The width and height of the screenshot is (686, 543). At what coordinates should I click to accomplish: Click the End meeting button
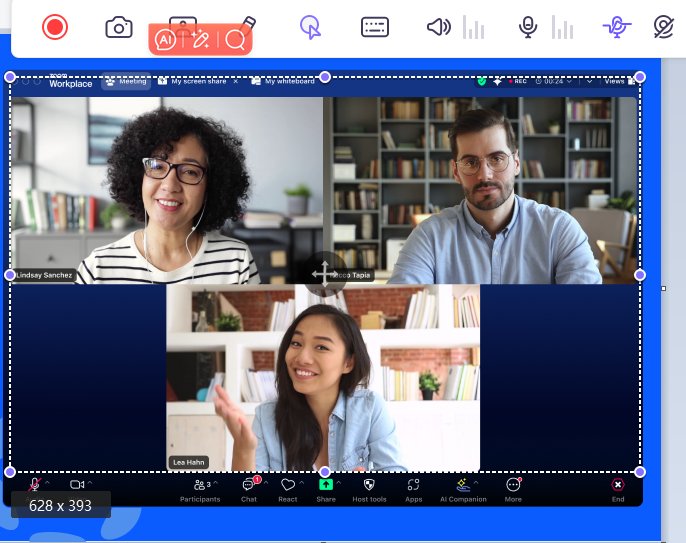tap(618, 488)
